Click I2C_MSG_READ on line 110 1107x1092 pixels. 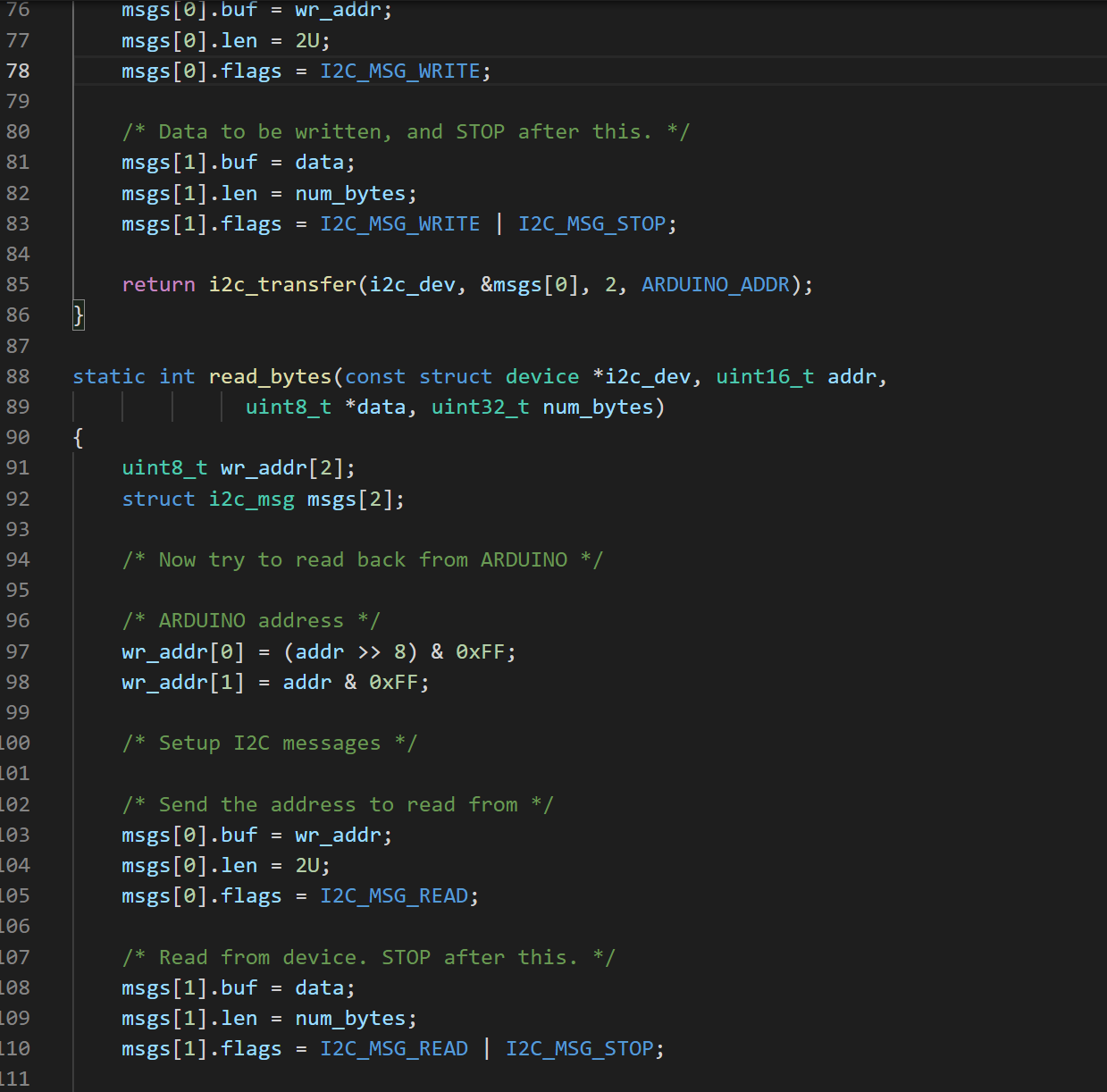pos(394,1048)
